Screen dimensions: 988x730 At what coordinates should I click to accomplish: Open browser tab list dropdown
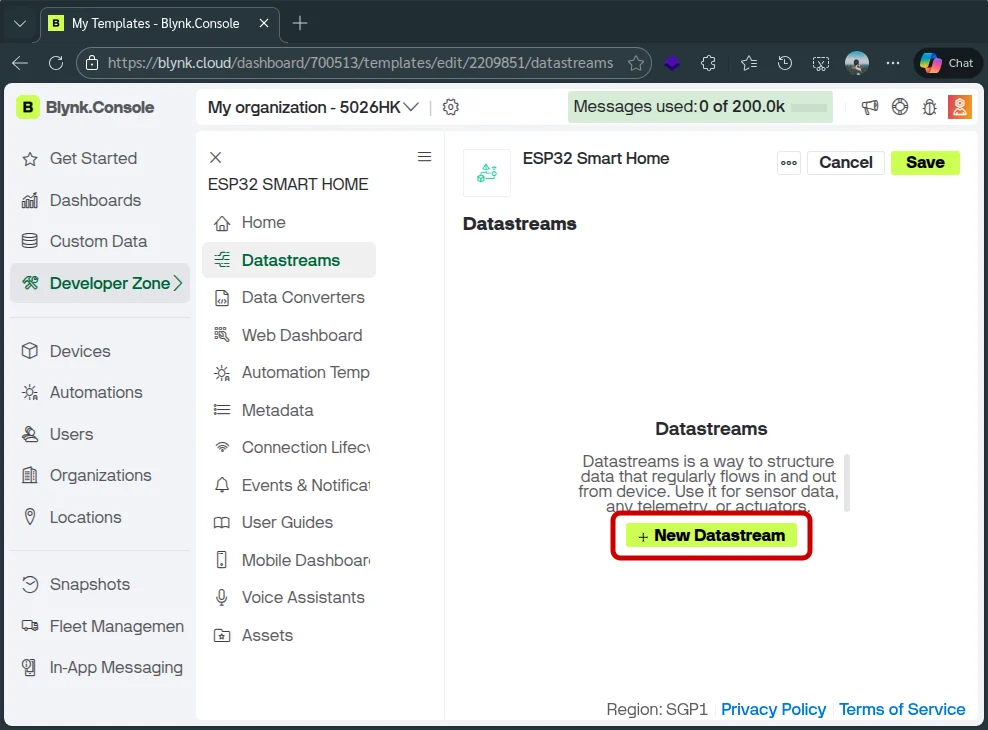tap(20, 23)
